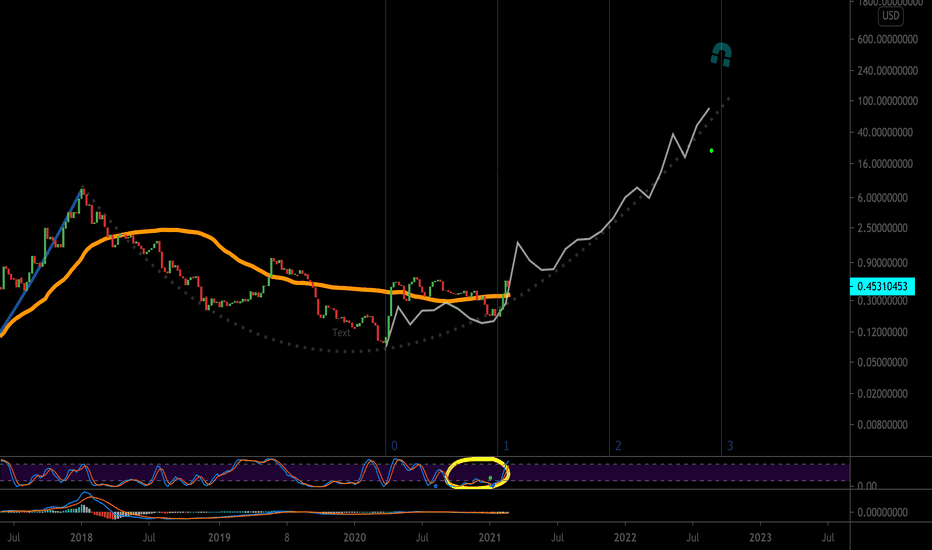Image resolution: width=932 pixels, height=550 pixels.
Task: Click the USD currency button
Action: (890, 15)
